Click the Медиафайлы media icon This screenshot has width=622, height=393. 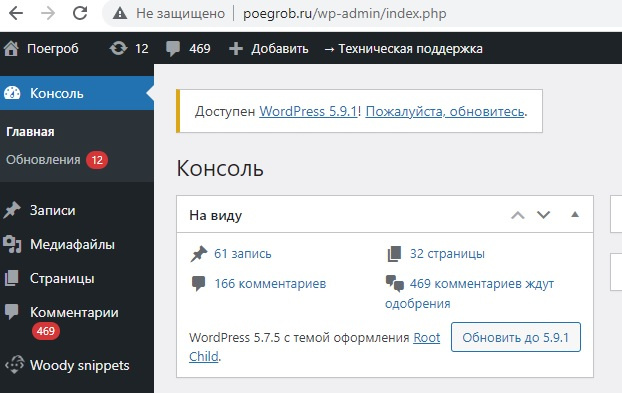coord(12,244)
